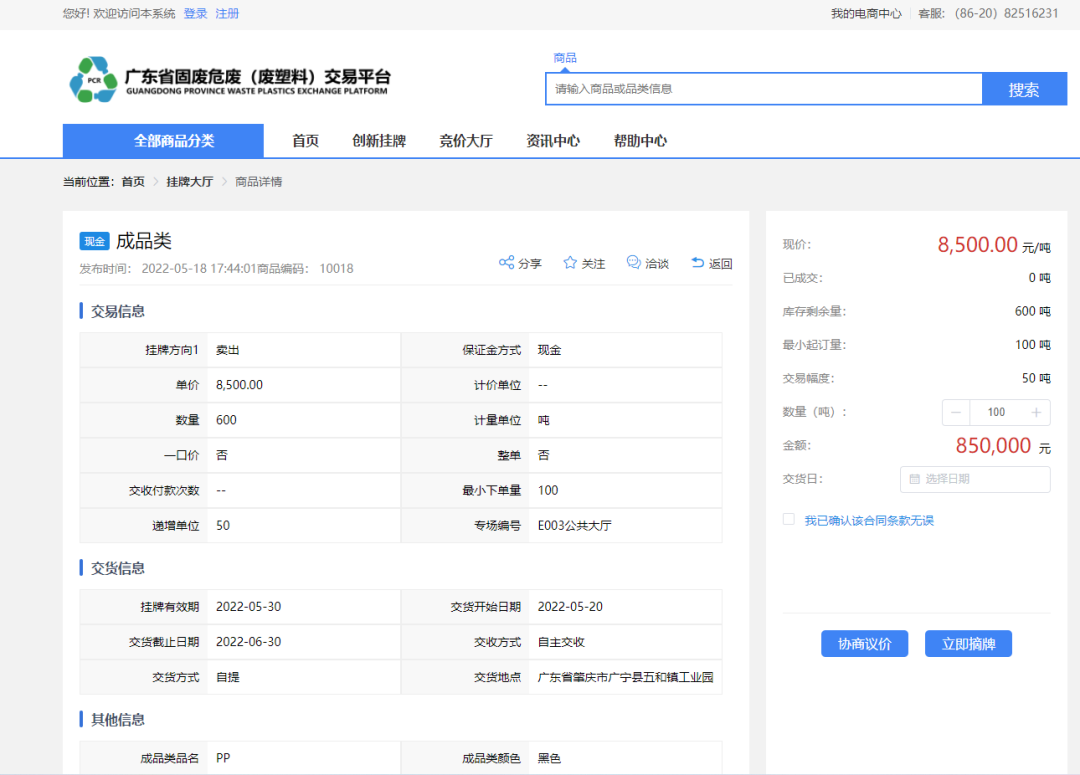The width and height of the screenshot is (1080, 775).
Task: Click the 自提 value in 交货方式 row
Action: click(227, 677)
